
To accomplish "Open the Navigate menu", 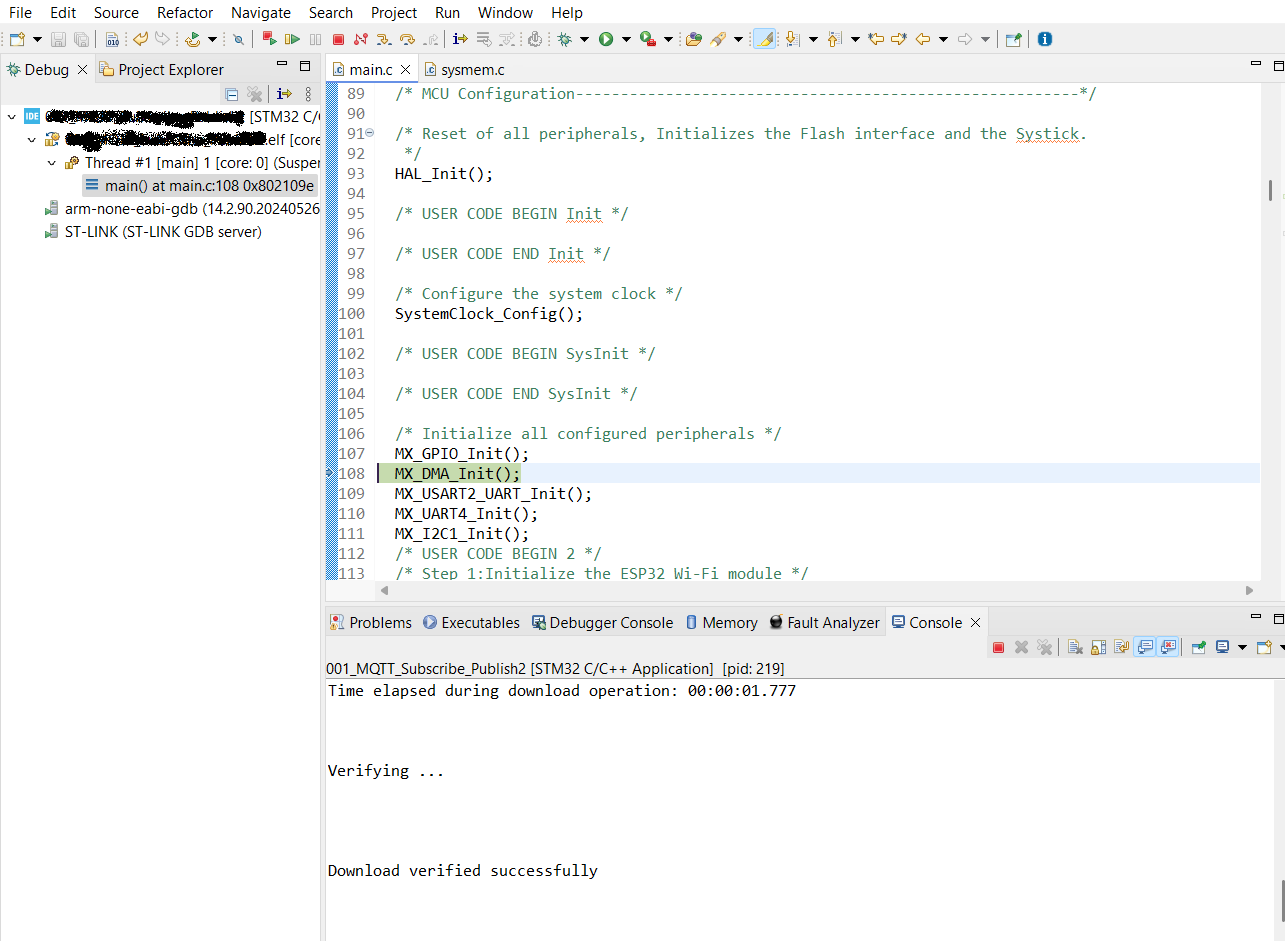I will tap(261, 12).
